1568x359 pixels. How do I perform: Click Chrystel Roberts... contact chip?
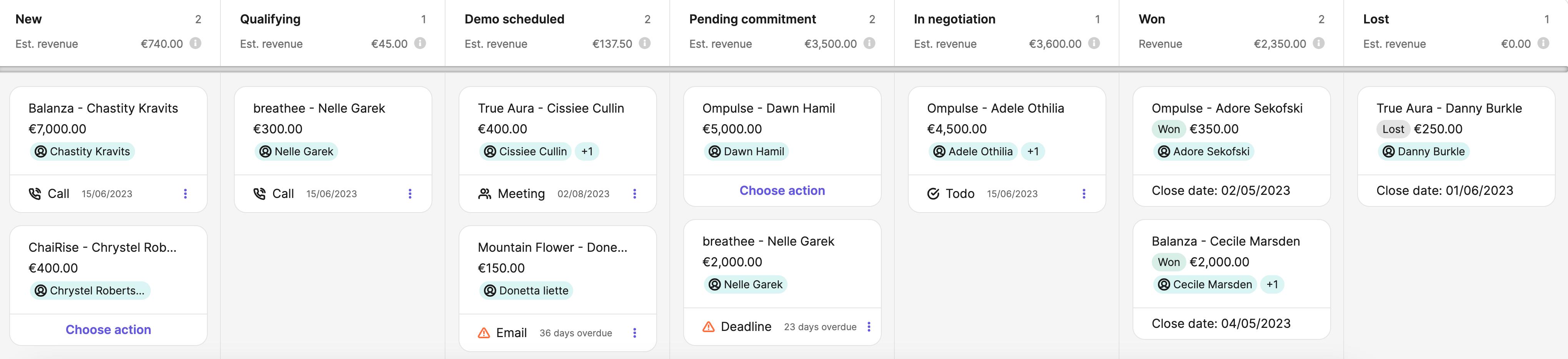pyautogui.click(x=90, y=291)
